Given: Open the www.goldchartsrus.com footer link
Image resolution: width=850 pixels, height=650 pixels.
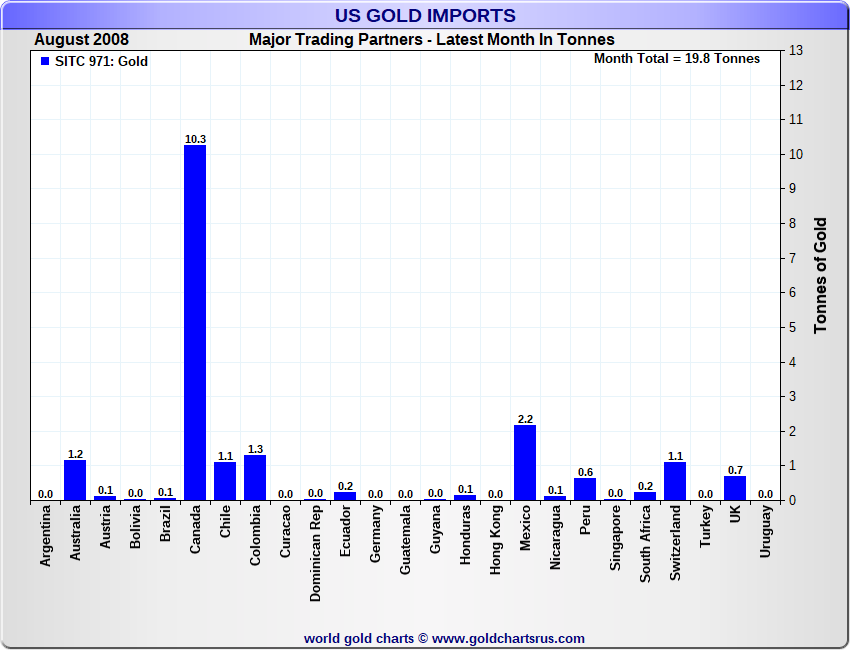Looking at the screenshot, I should [x=508, y=638].
